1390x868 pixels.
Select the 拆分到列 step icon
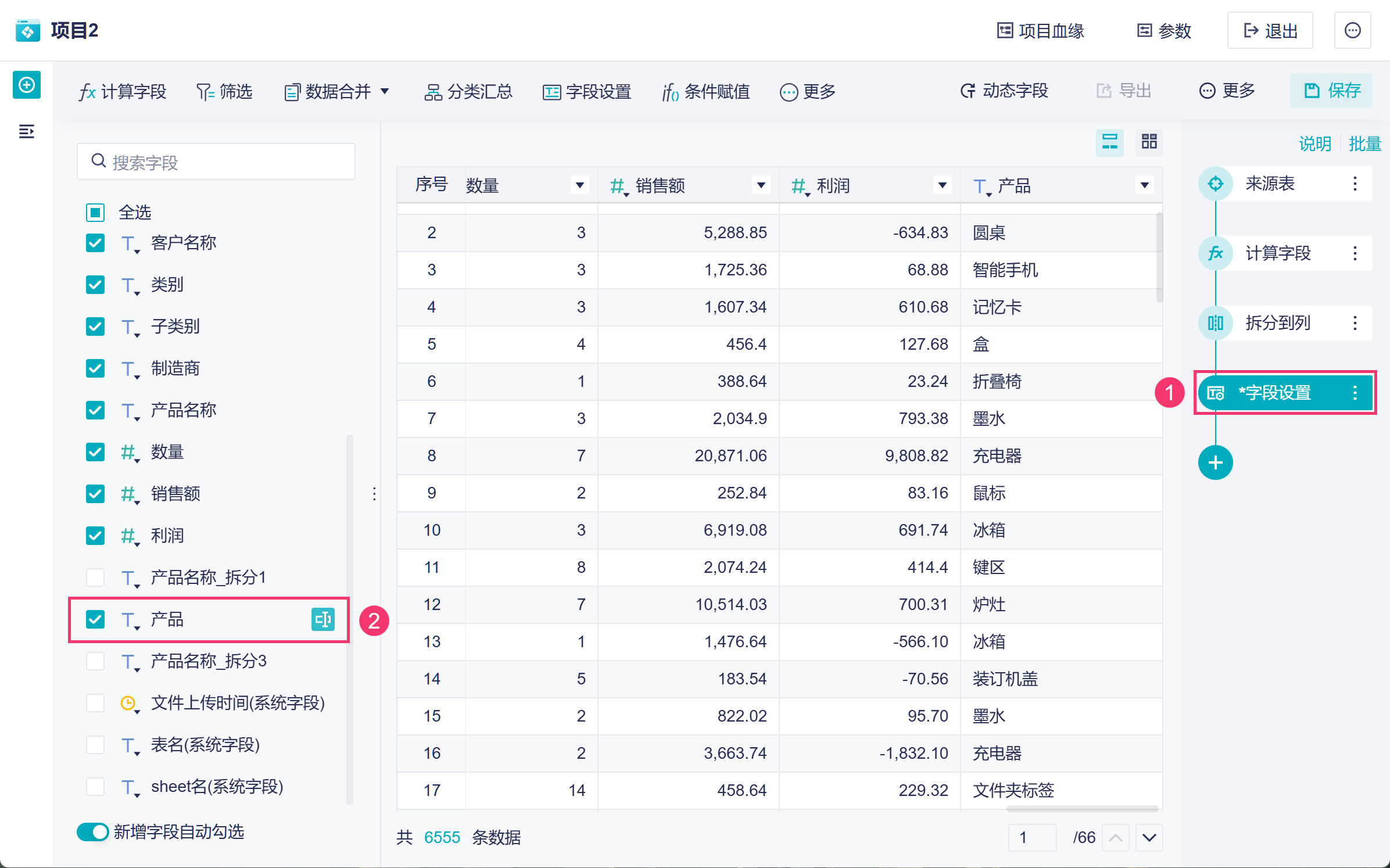[x=1215, y=323]
